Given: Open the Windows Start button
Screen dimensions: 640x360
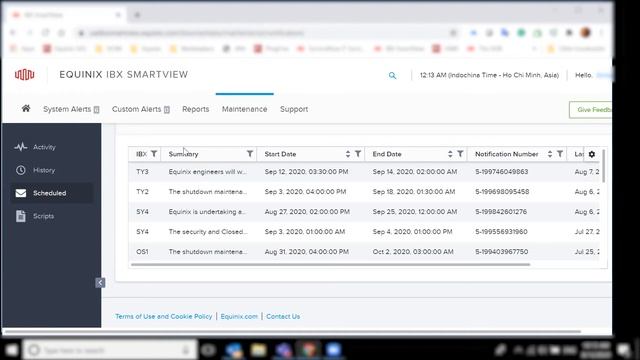Looking at the screenshot, I should click(x=11, y=350).
